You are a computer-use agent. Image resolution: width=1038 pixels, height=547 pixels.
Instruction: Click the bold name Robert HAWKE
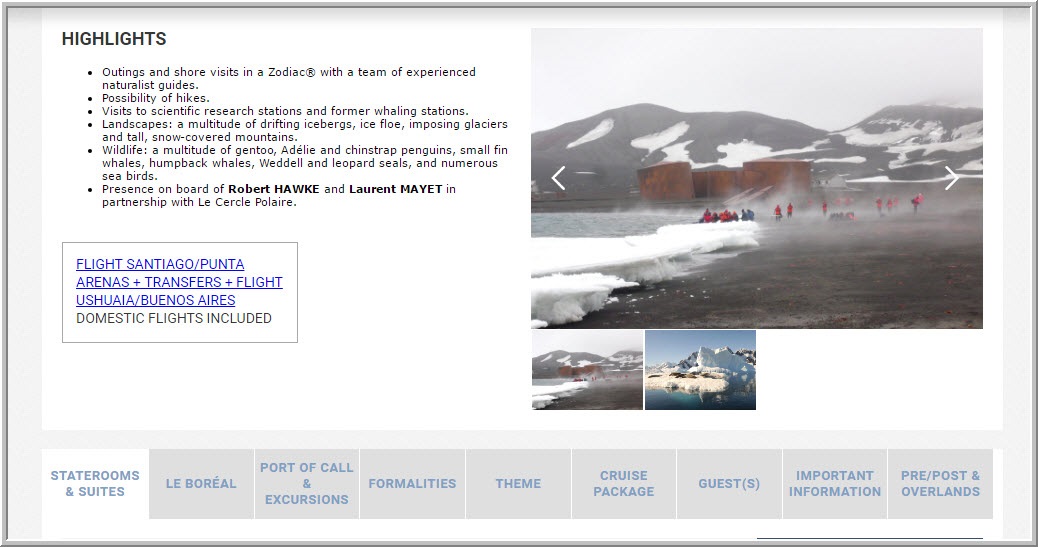point(273,189)
